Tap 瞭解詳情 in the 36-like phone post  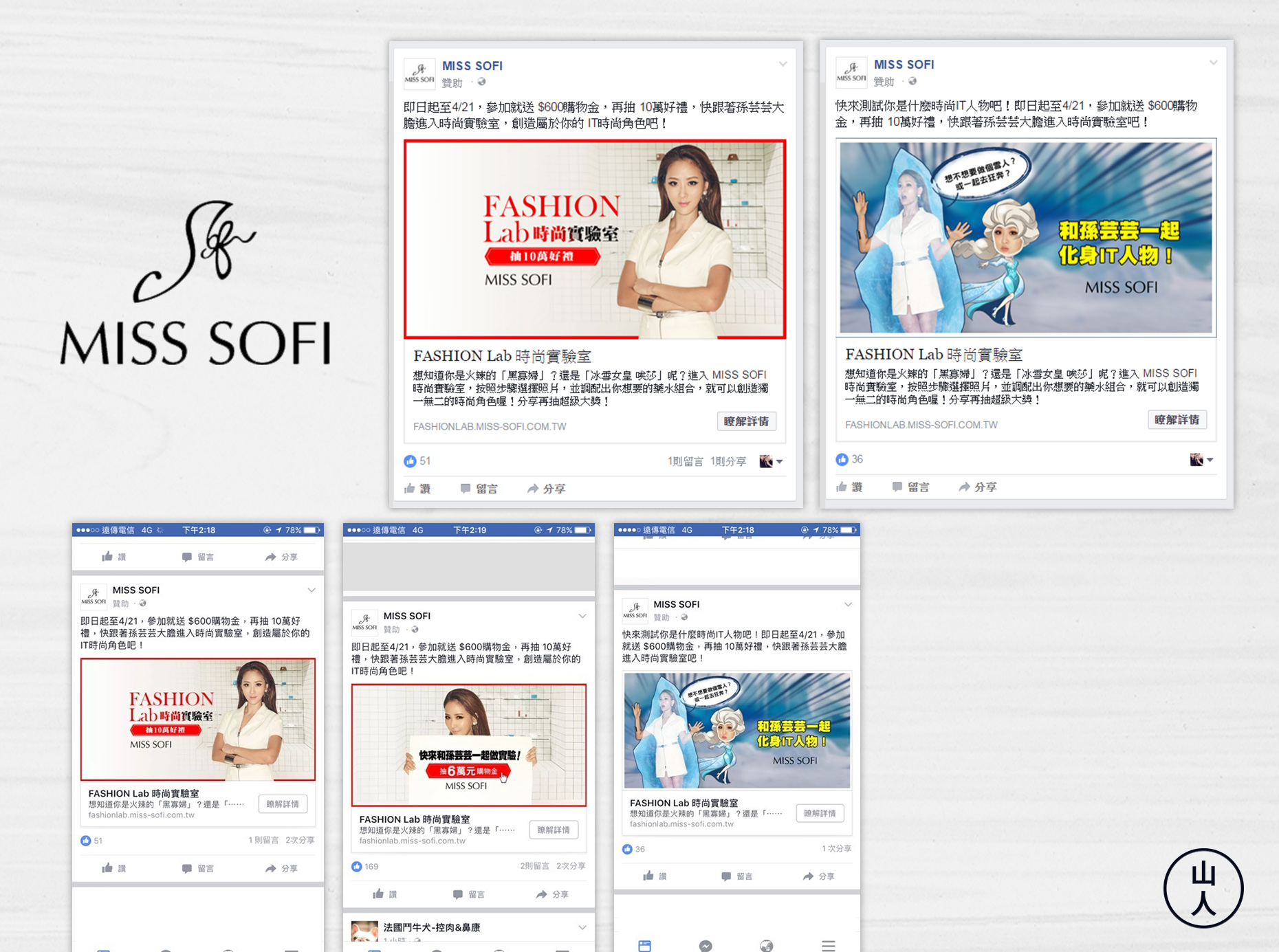(x=820, y=813)
